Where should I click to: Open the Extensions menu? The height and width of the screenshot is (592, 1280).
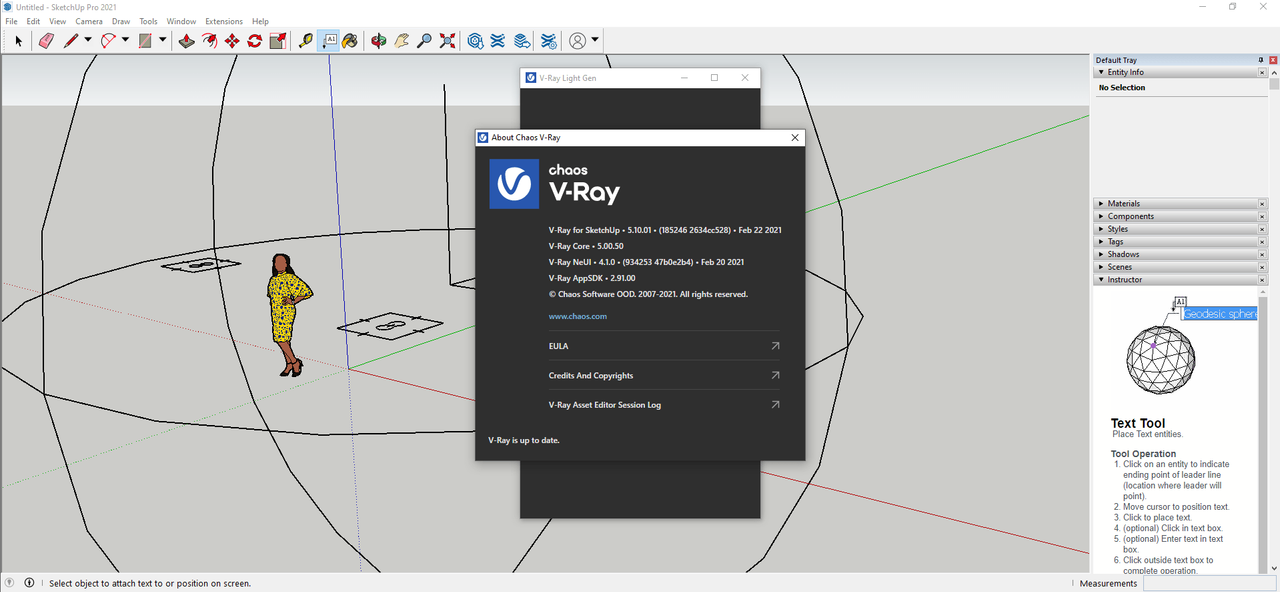point(224,21)
